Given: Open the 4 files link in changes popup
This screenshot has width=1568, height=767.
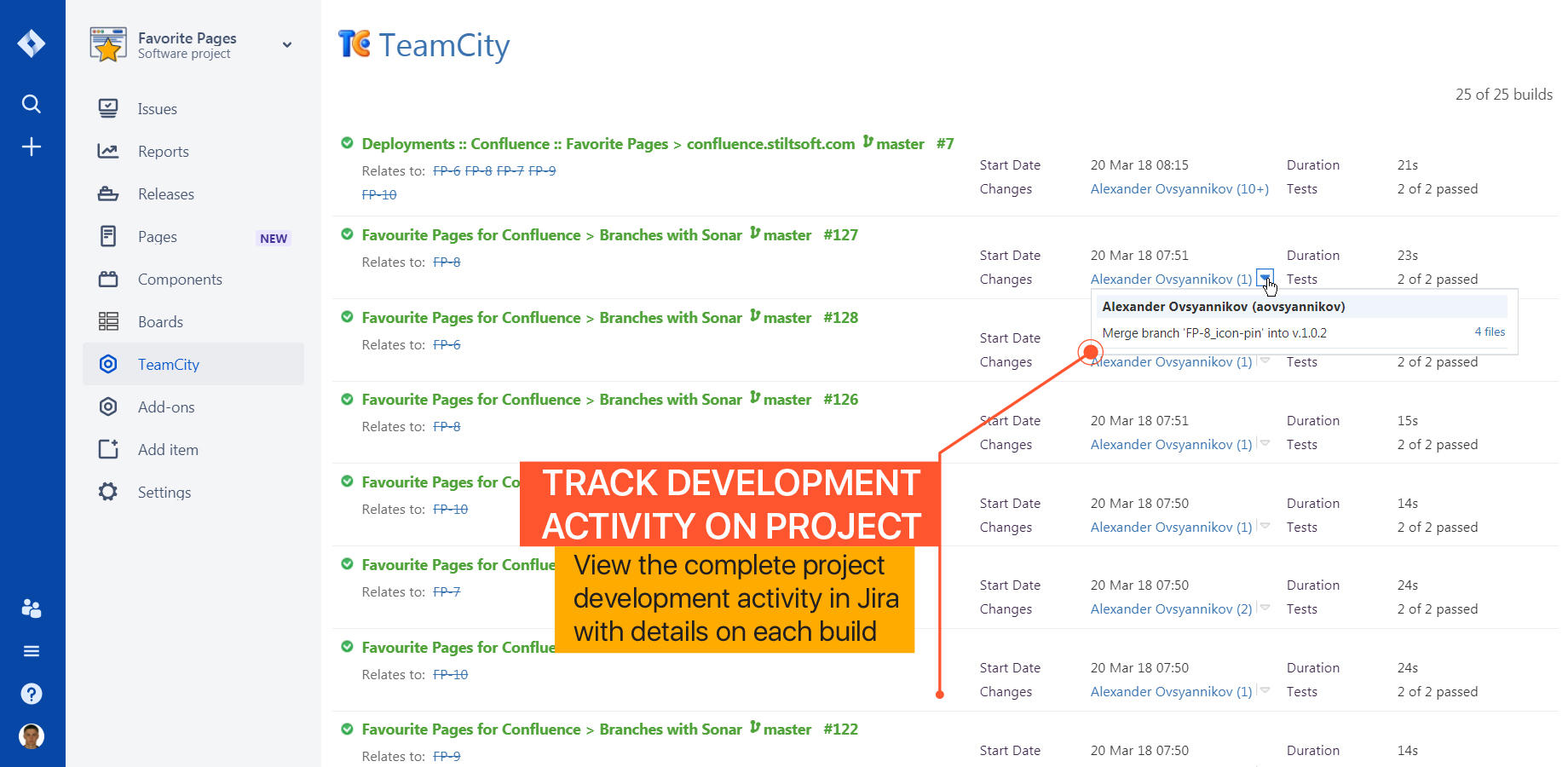Looking at the screenshot, I should click(1490, 332).
